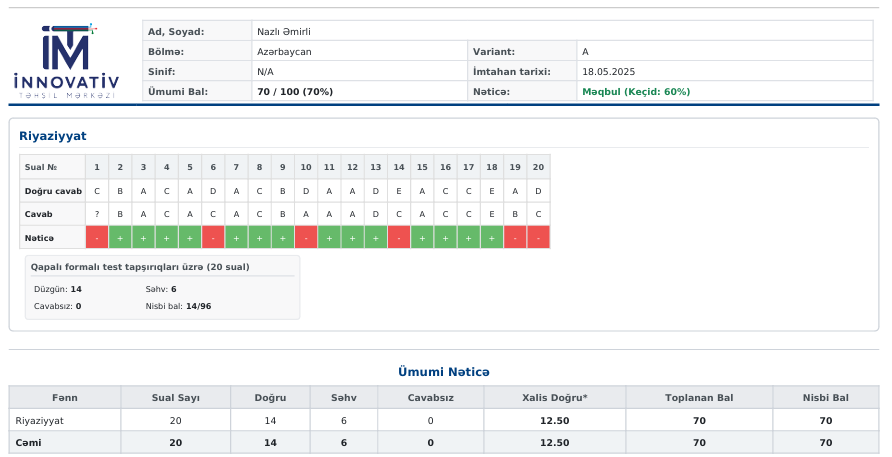Click the green 'Məqbul (Keçid: 60%)' result
The width and height of the screenshot is (892, 457).
[636, 92]
